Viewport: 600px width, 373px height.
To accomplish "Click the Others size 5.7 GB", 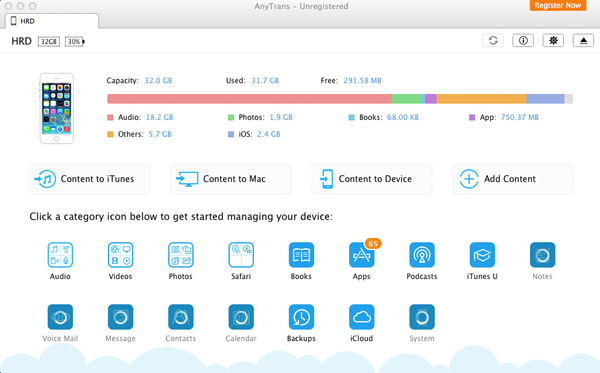I will (160, 134).
